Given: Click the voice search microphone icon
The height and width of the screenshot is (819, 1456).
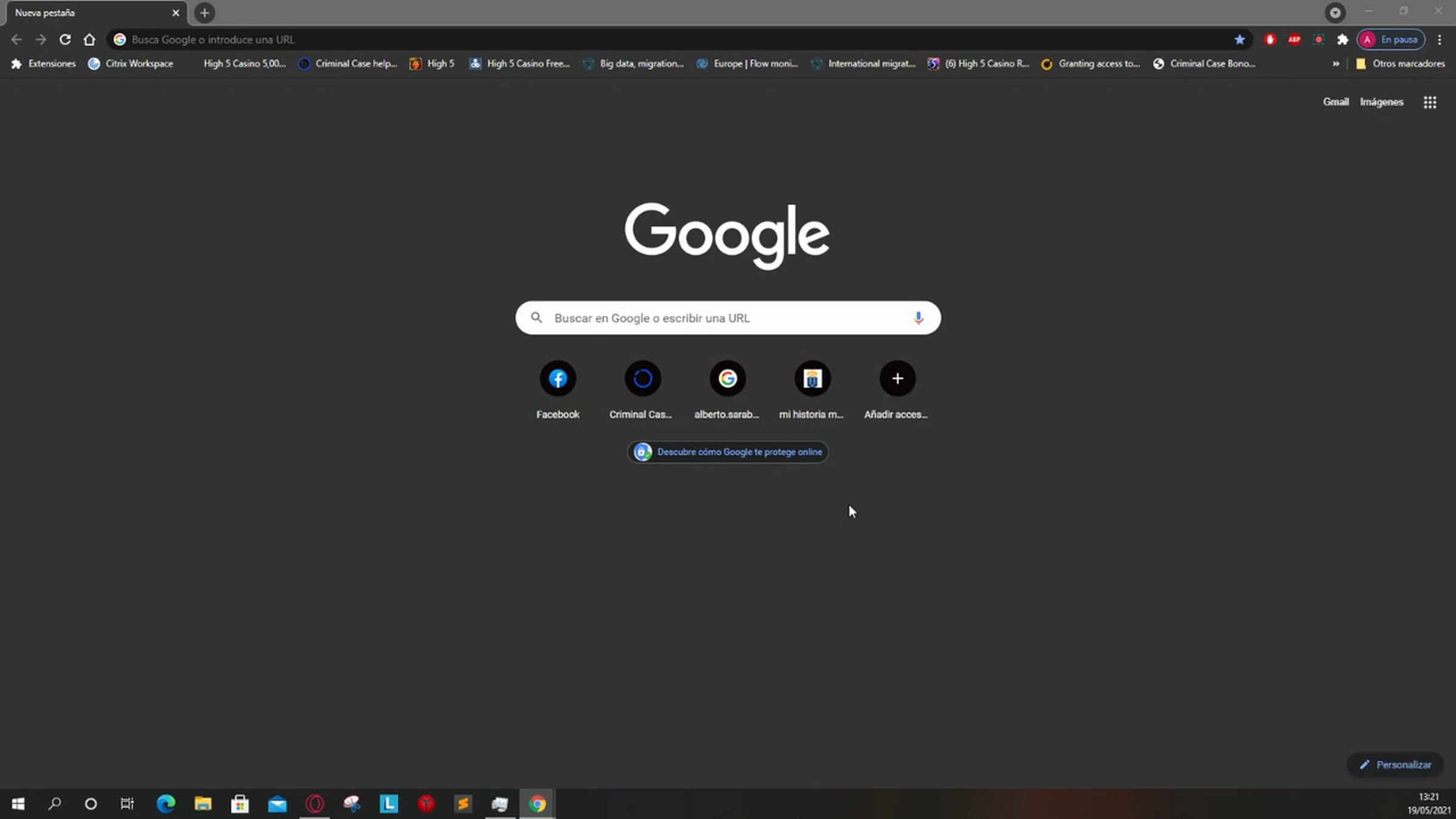Looking at the screenshot, I should (918, 318).
